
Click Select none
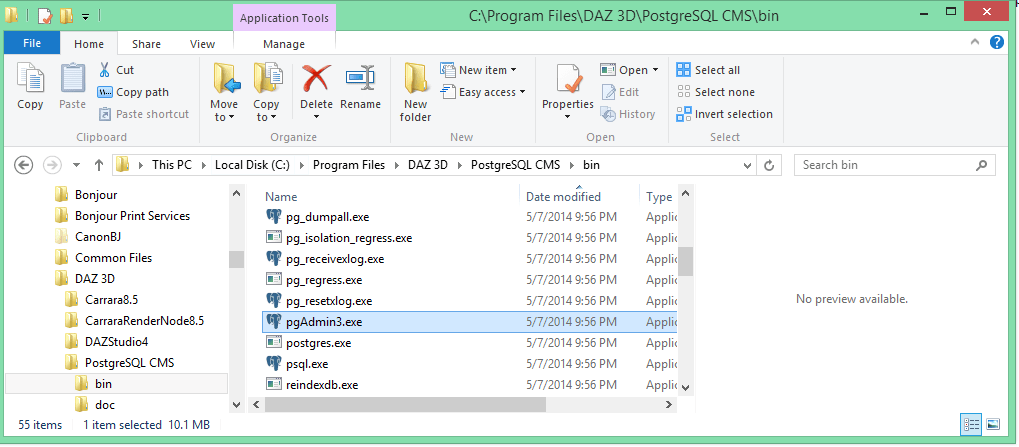point(716,92)
